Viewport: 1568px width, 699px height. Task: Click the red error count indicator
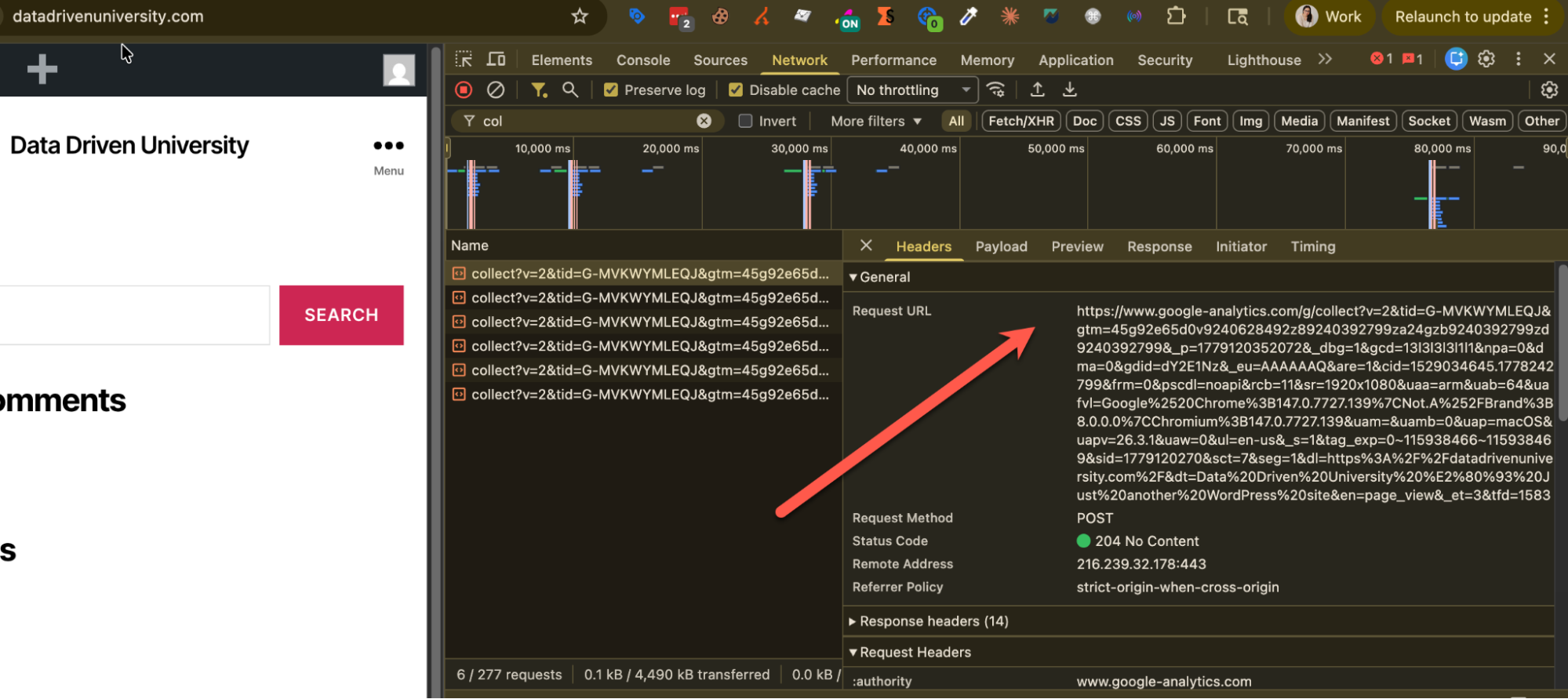1381,59
